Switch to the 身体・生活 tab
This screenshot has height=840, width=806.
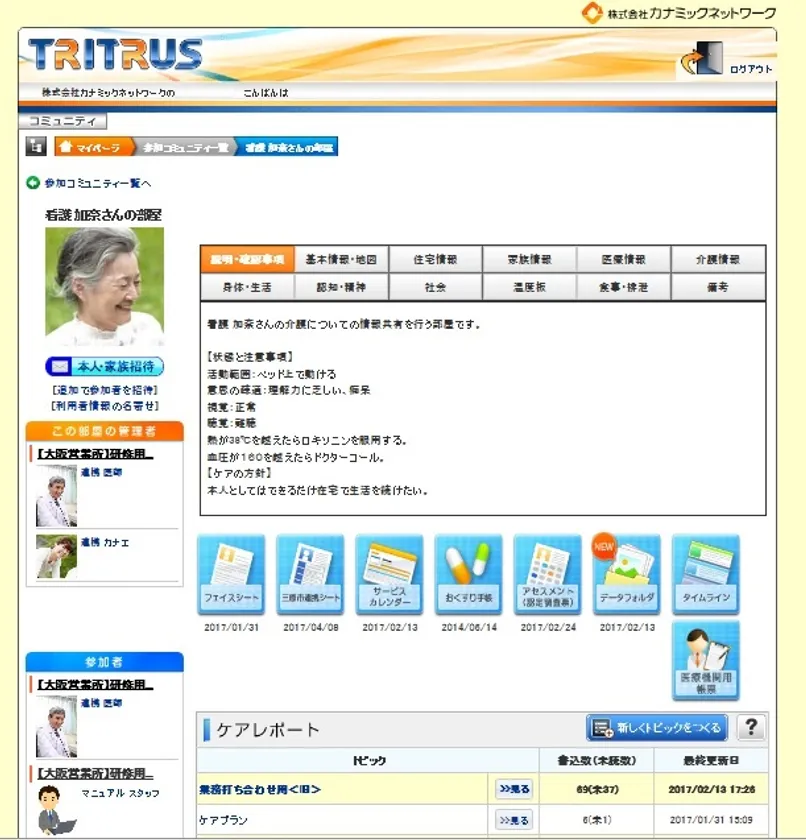click(x=247, y=287)
